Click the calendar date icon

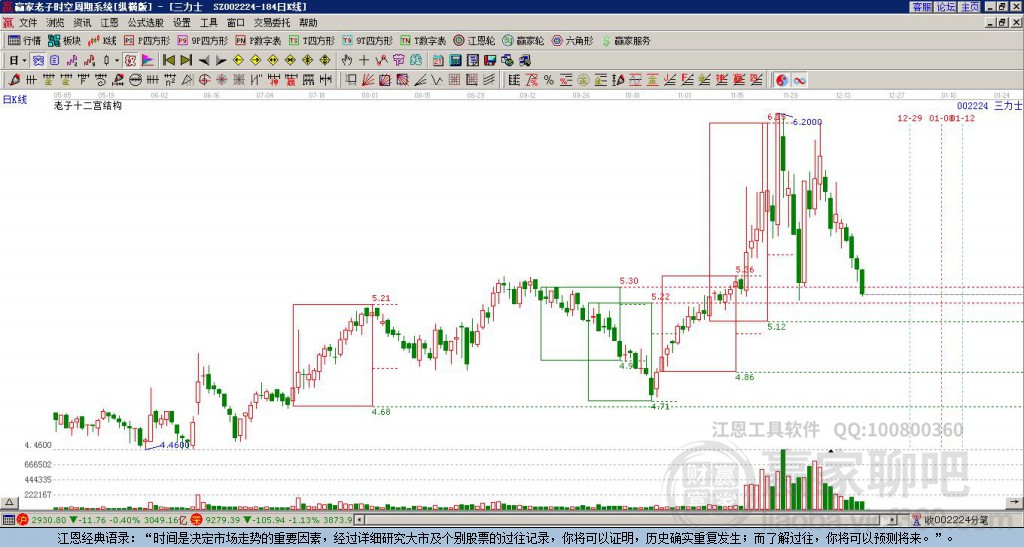(438, 61)
